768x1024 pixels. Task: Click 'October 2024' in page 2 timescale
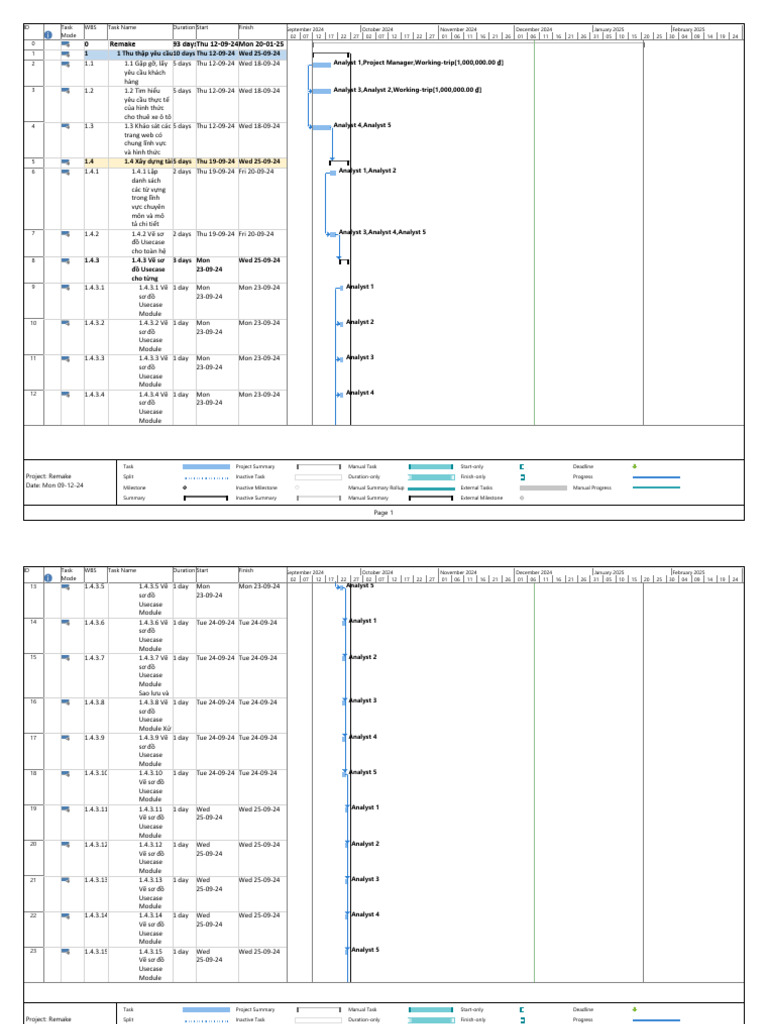pos(377,572)
